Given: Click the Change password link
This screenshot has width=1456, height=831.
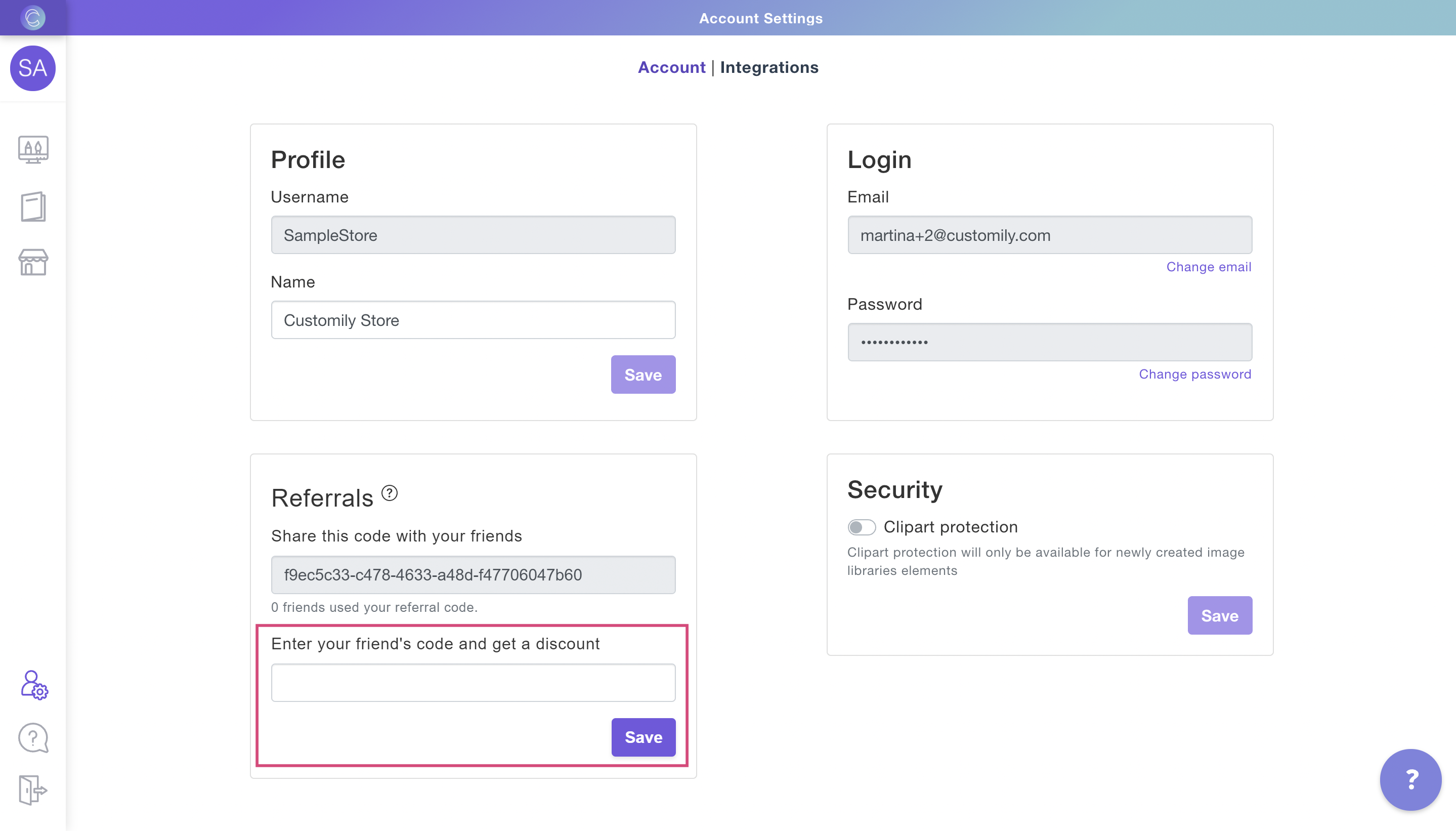Looking at the screenshot, I should point(1194,375).
